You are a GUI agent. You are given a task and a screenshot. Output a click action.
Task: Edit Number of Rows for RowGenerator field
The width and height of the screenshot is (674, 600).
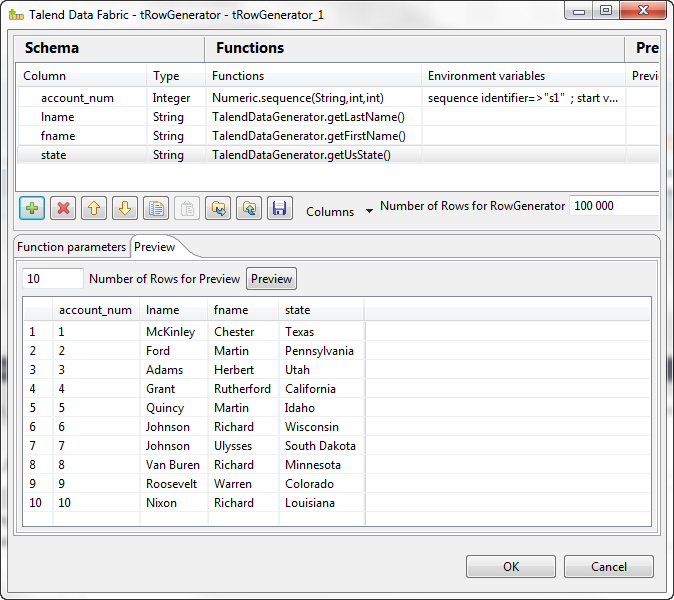click(x=614, y=206)
